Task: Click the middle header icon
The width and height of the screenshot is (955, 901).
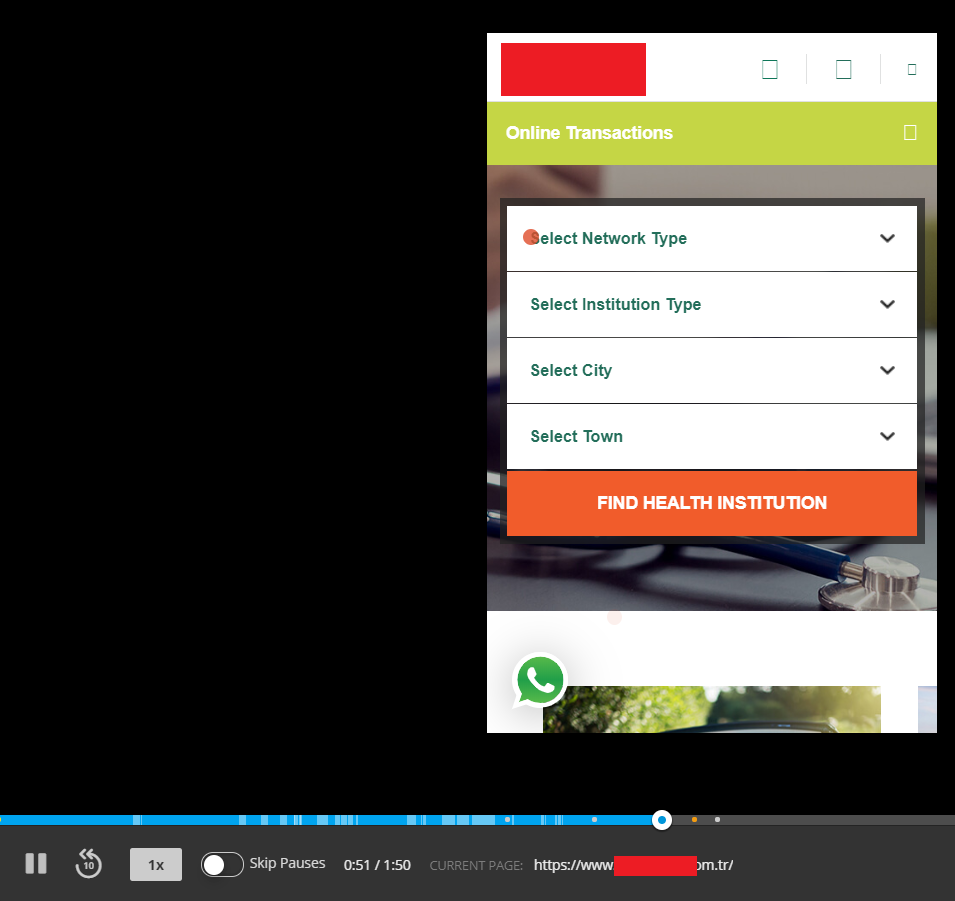Action: point(844,69)
